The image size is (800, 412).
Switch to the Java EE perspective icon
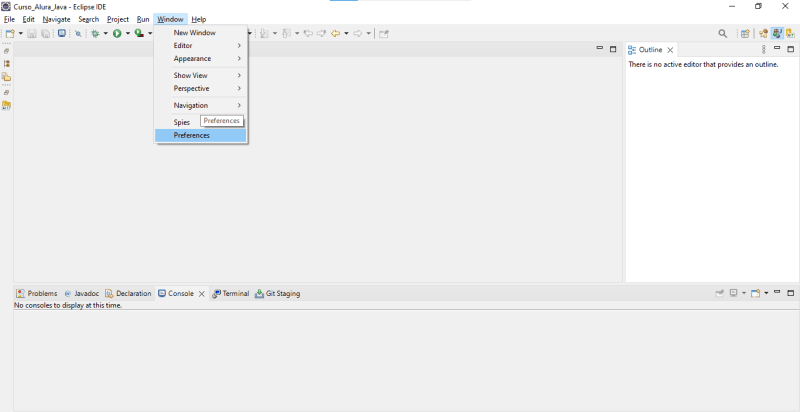763,34
